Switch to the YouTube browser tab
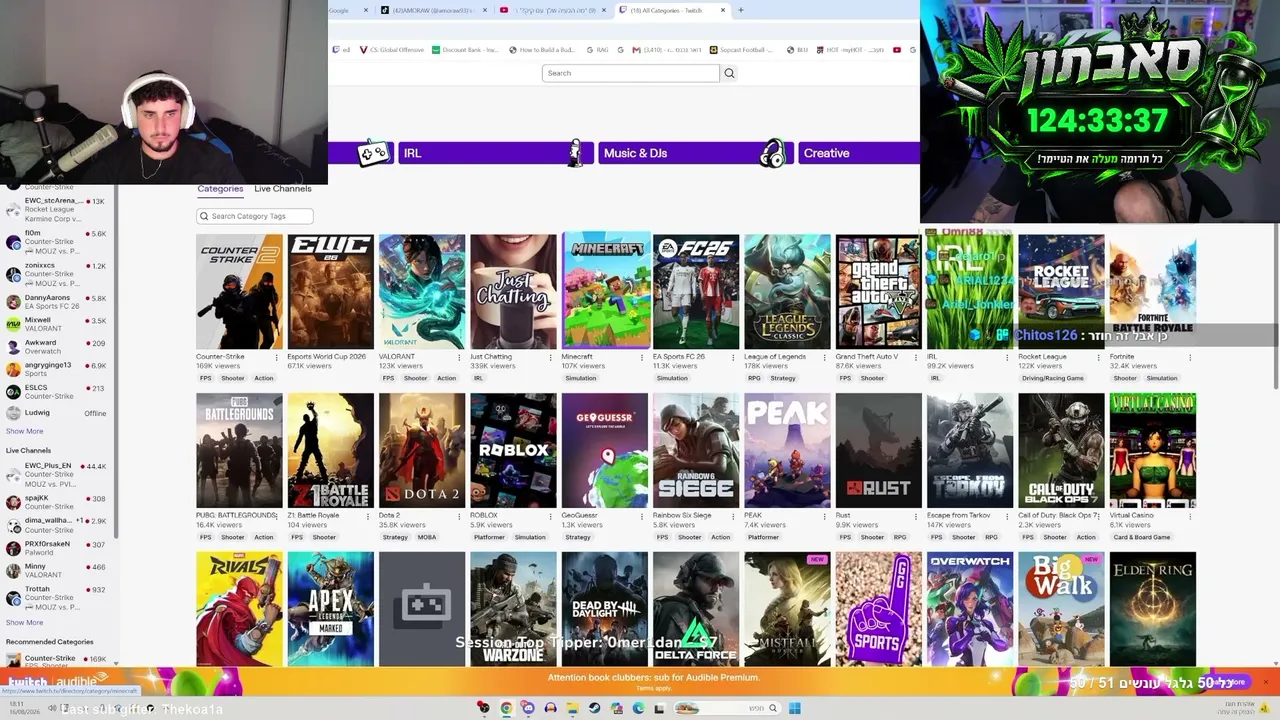 553,10
